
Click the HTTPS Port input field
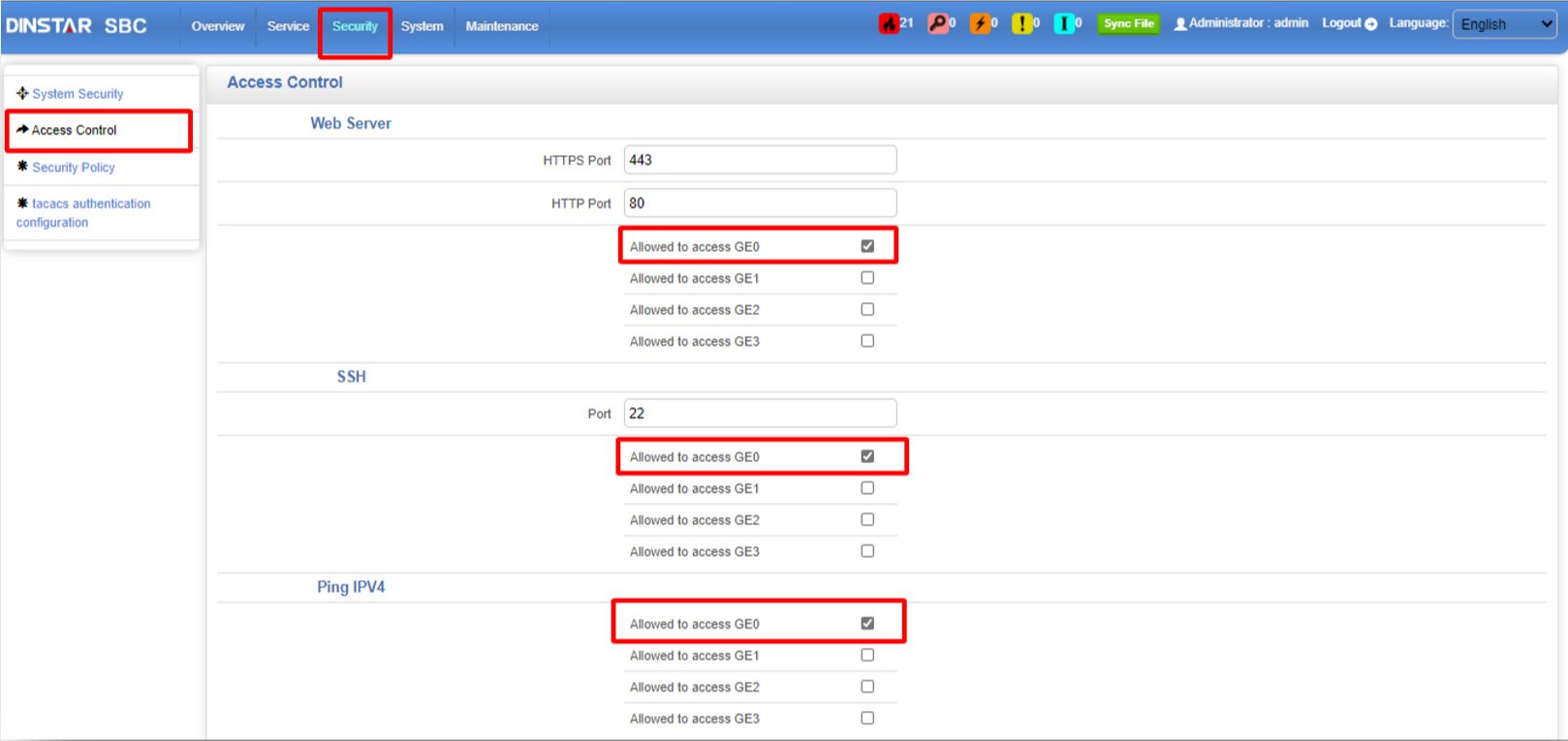tap(760, 160)
